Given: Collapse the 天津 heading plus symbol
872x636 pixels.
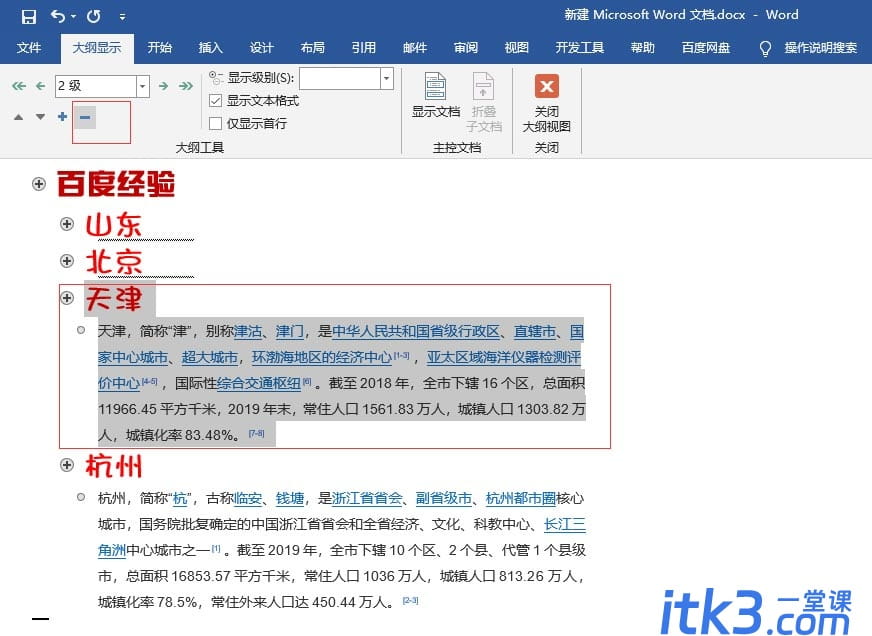Looking at the screenshot, I should pos(67,299).
